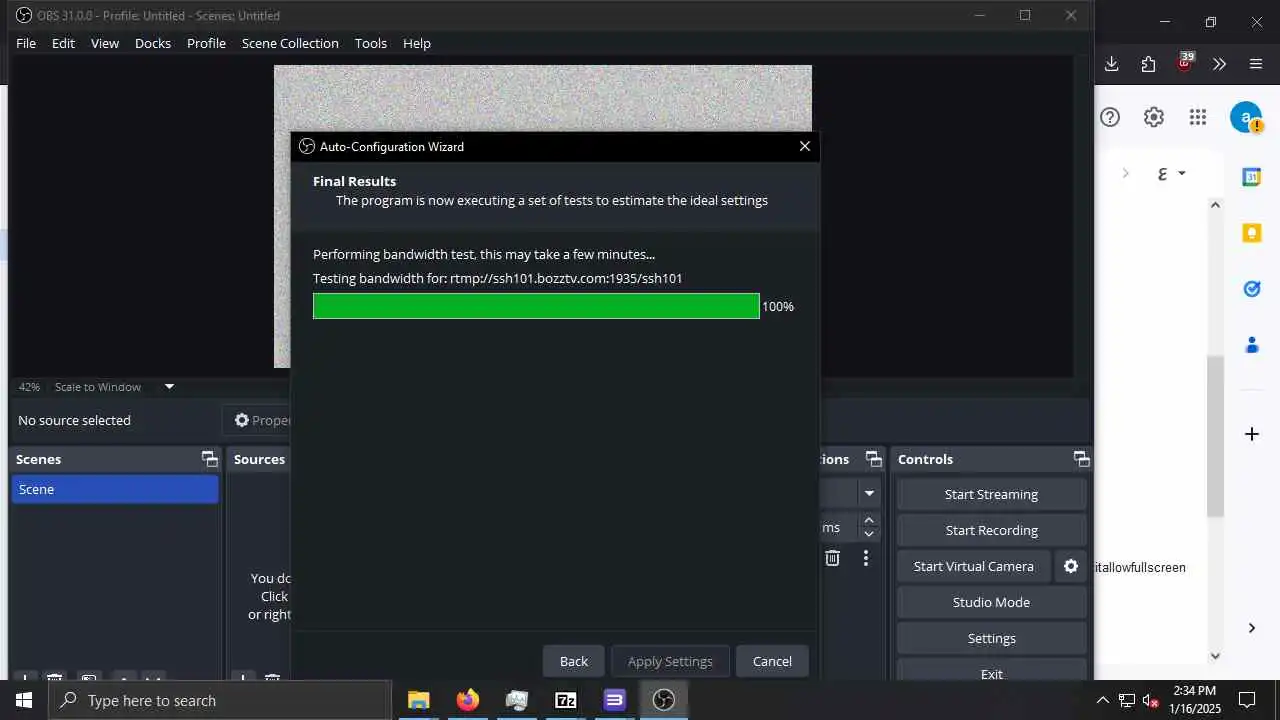Open virtual camera settings gear
This screenshot has height=720, width=1280.
[x=1071, y=566]
